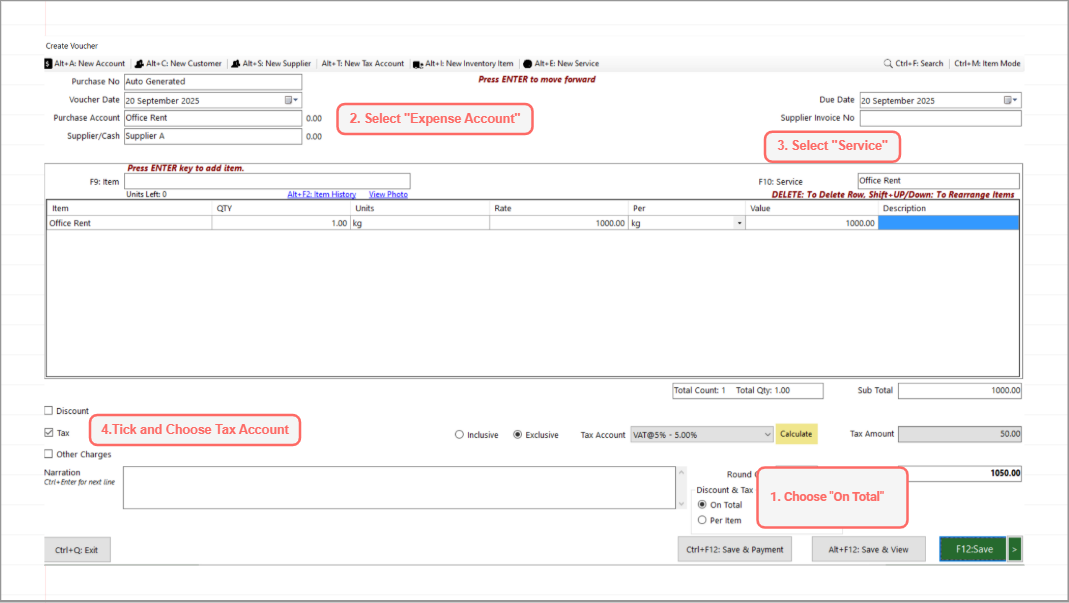Choose Alt+S: New Supplier toolbar label

click(277, 63)
